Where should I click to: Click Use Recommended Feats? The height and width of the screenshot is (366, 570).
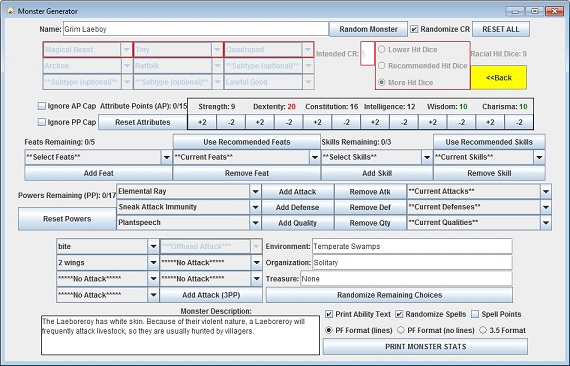point(246,142)
